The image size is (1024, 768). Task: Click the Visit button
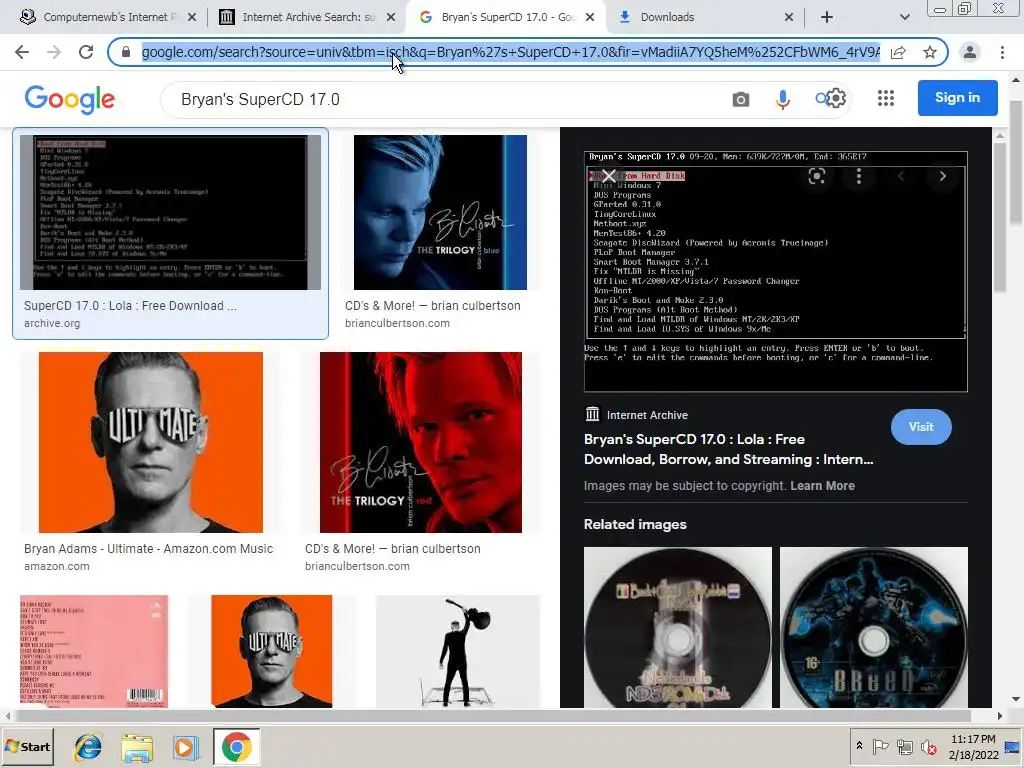coord(921,426)
